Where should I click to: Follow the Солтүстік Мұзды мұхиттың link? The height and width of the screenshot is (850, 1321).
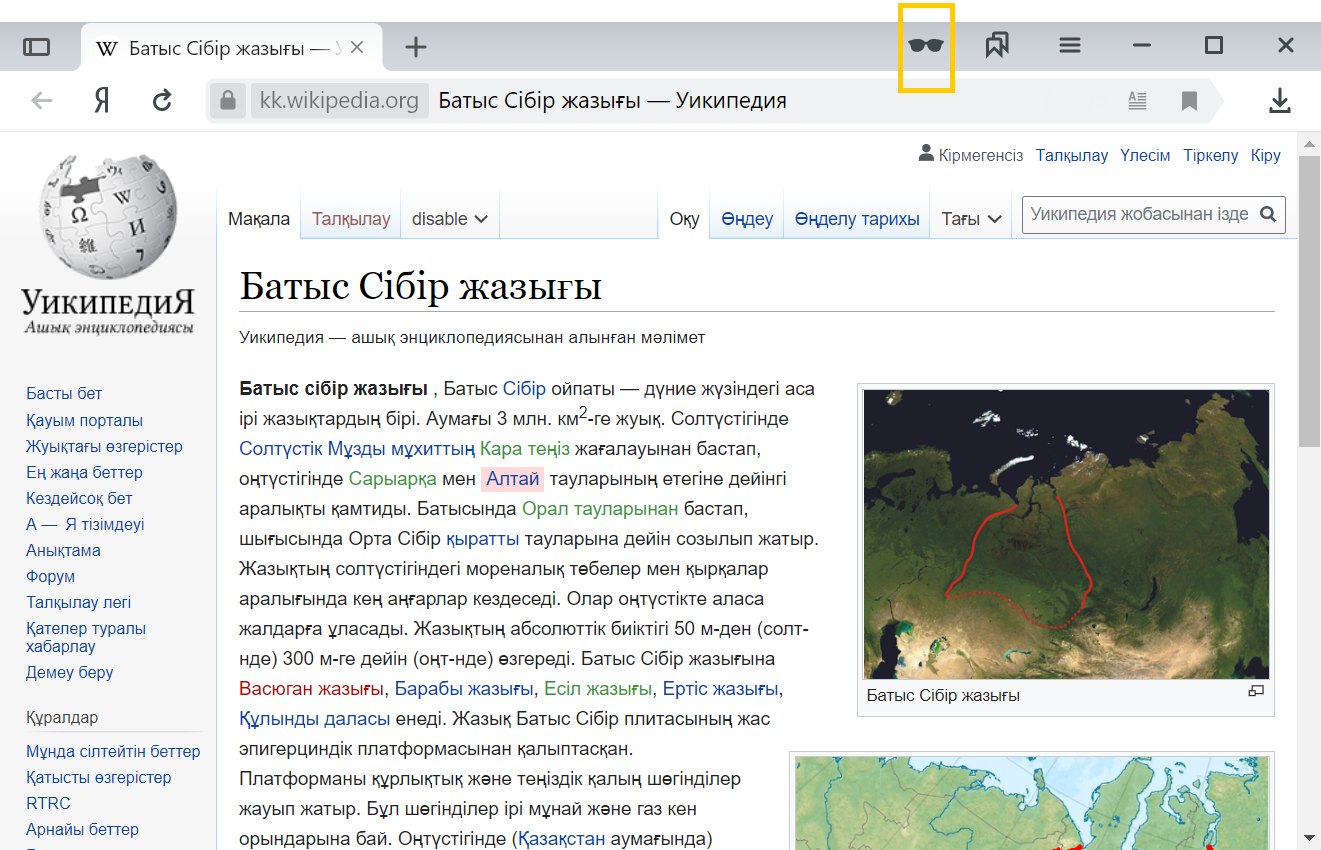point(357,449)
